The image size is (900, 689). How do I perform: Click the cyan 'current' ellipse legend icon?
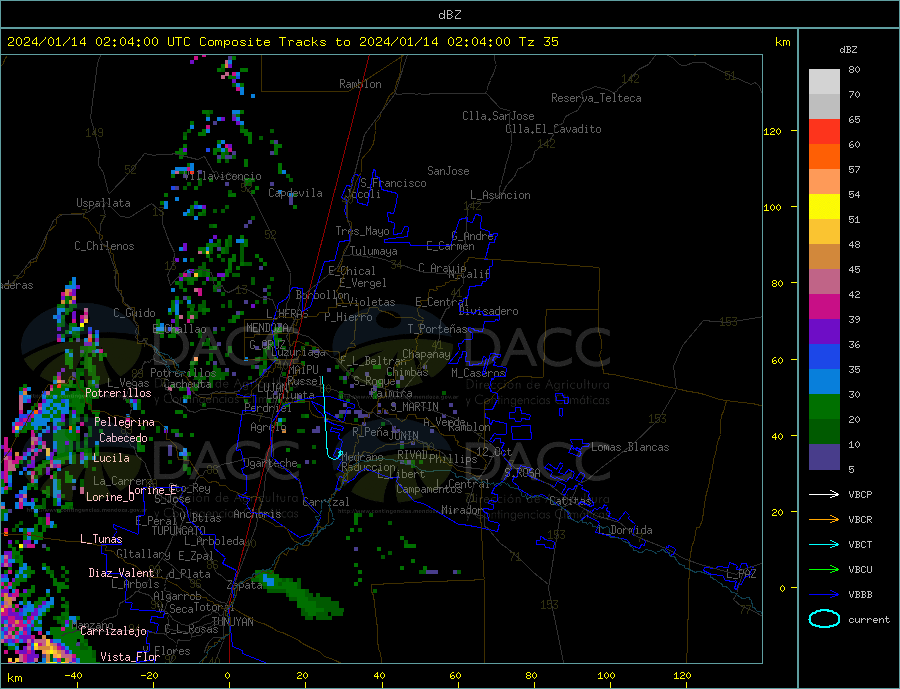824,619
